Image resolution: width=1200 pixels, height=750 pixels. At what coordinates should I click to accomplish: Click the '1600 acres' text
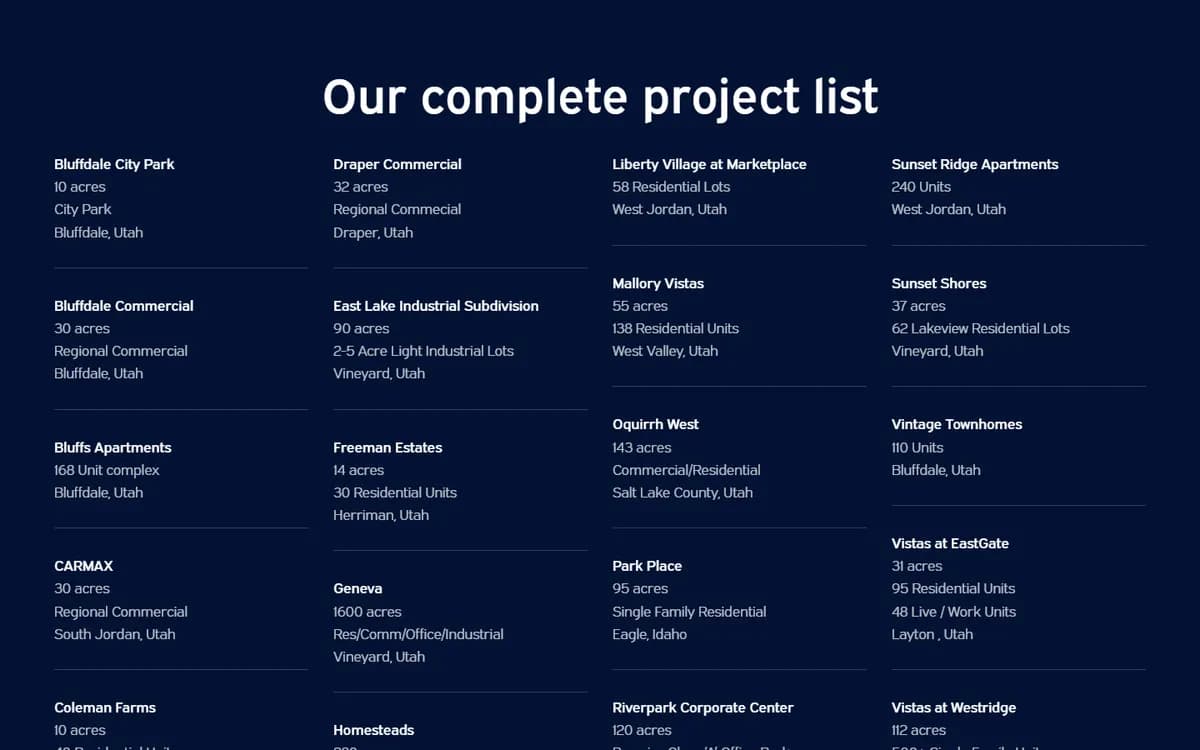(x=368, y=612)
